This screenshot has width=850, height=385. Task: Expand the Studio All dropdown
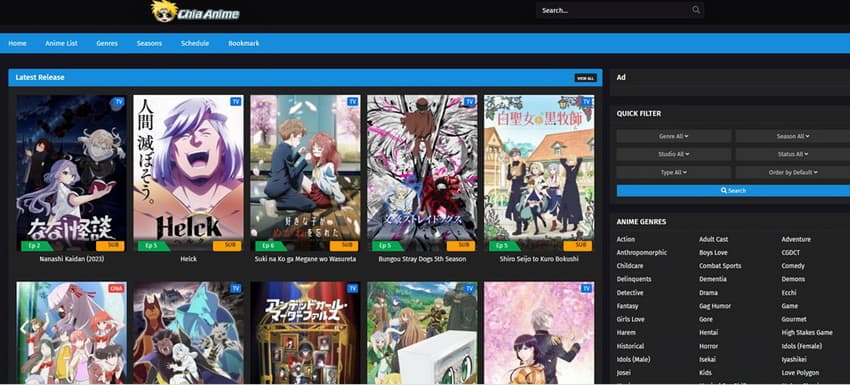[673, 154]
